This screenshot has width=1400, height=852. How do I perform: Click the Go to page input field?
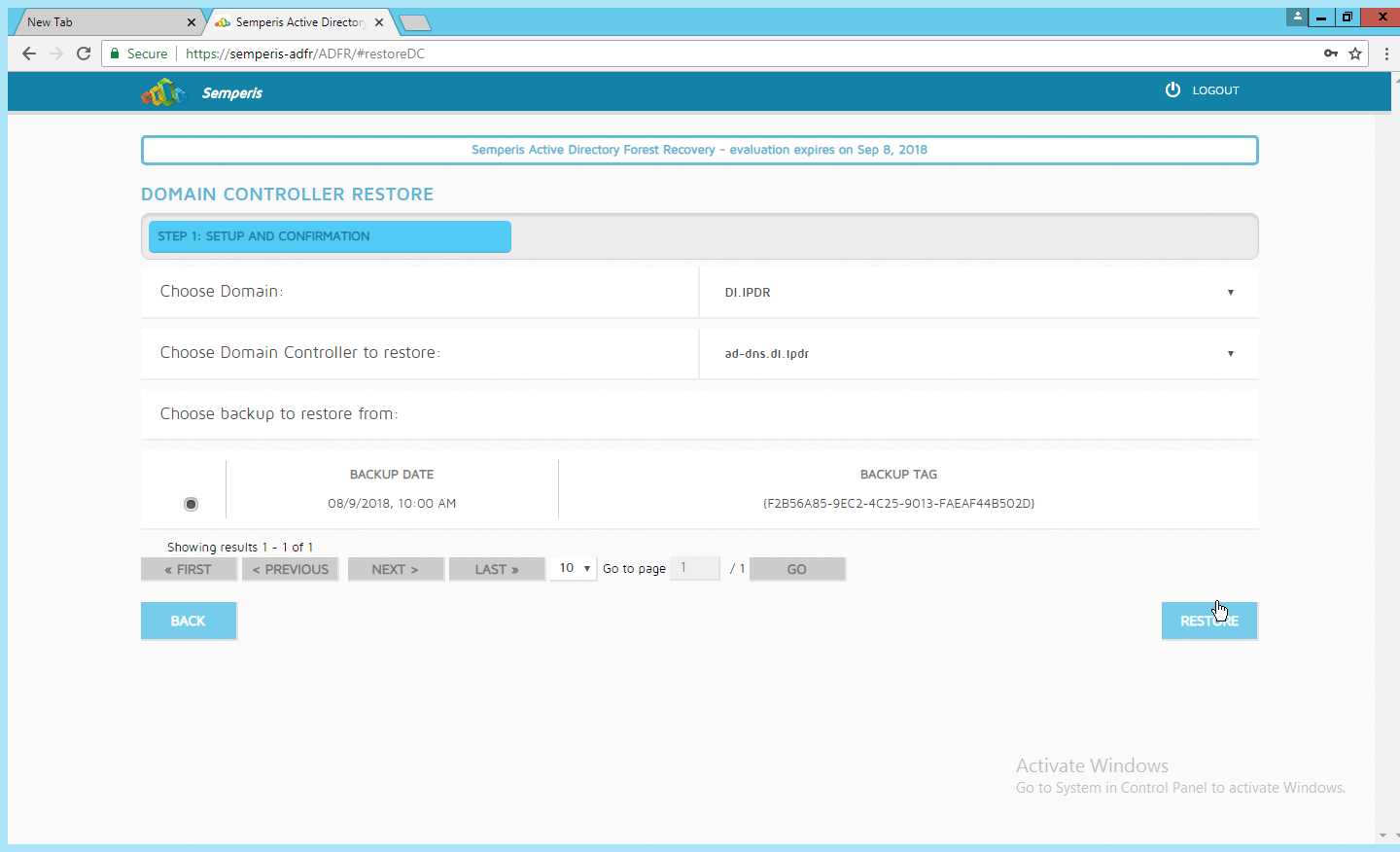pos(695,568)
